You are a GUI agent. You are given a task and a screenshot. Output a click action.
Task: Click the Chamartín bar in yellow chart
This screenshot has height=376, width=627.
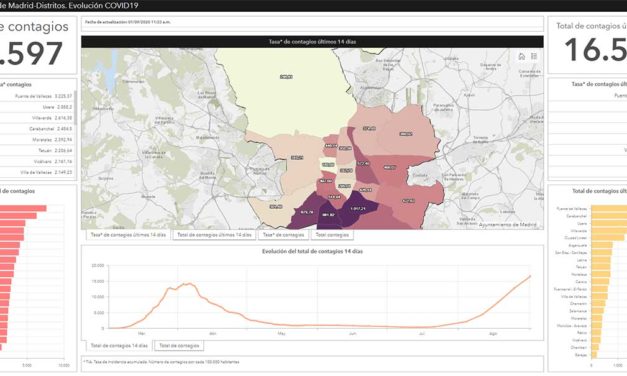coord(598,304)
